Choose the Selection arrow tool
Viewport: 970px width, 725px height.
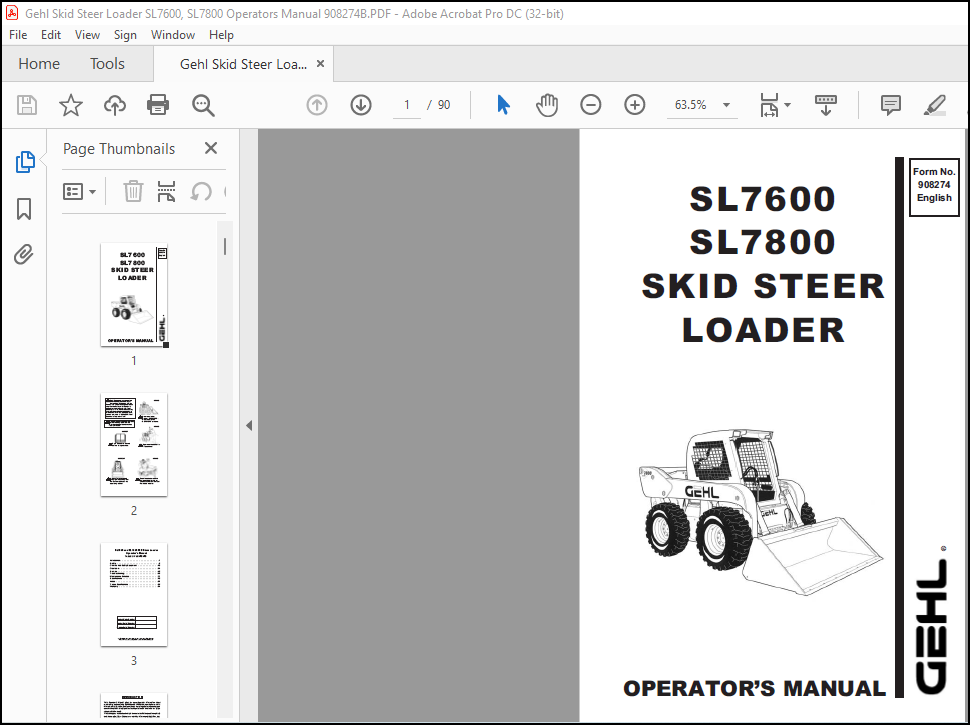(504, 105)
